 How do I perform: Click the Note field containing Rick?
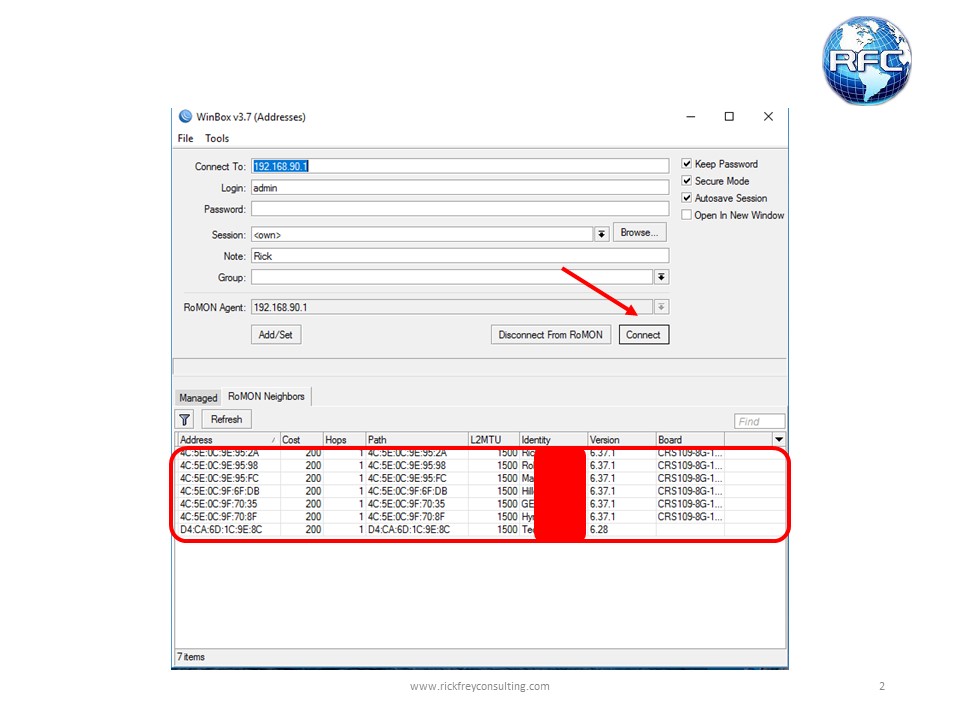[460, 256]
